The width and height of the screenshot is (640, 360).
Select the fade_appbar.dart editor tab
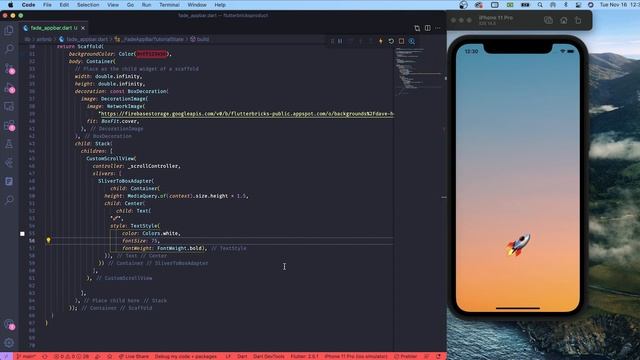click(x=54, y=28)
